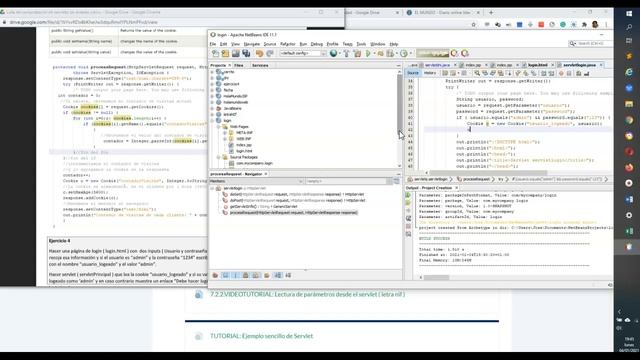Open the Tools menu
Viewport: 640px width, 360px height.
click(x=361, y=44)
